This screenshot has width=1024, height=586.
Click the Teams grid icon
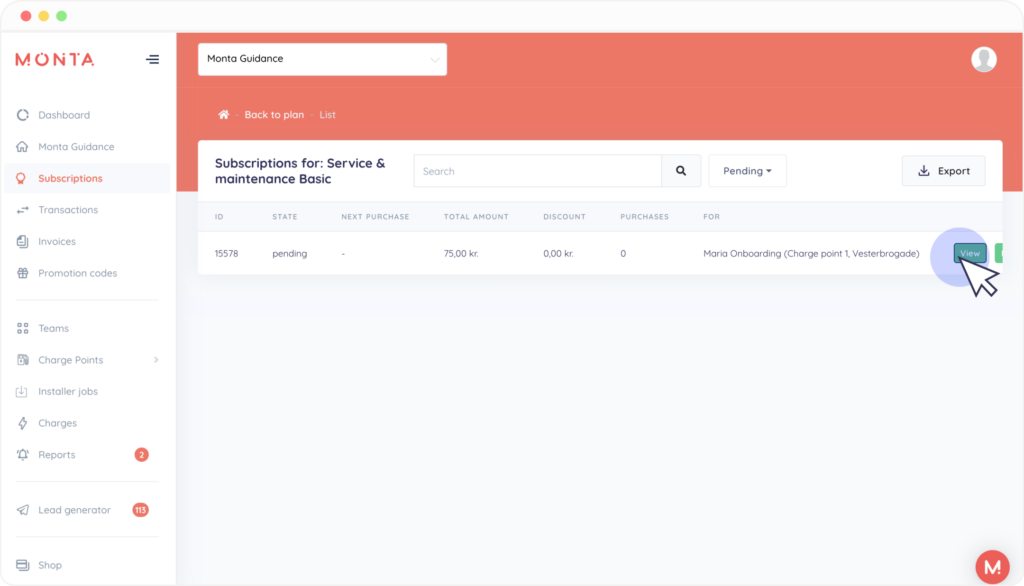pyautogui.click(x=23, y=328)
